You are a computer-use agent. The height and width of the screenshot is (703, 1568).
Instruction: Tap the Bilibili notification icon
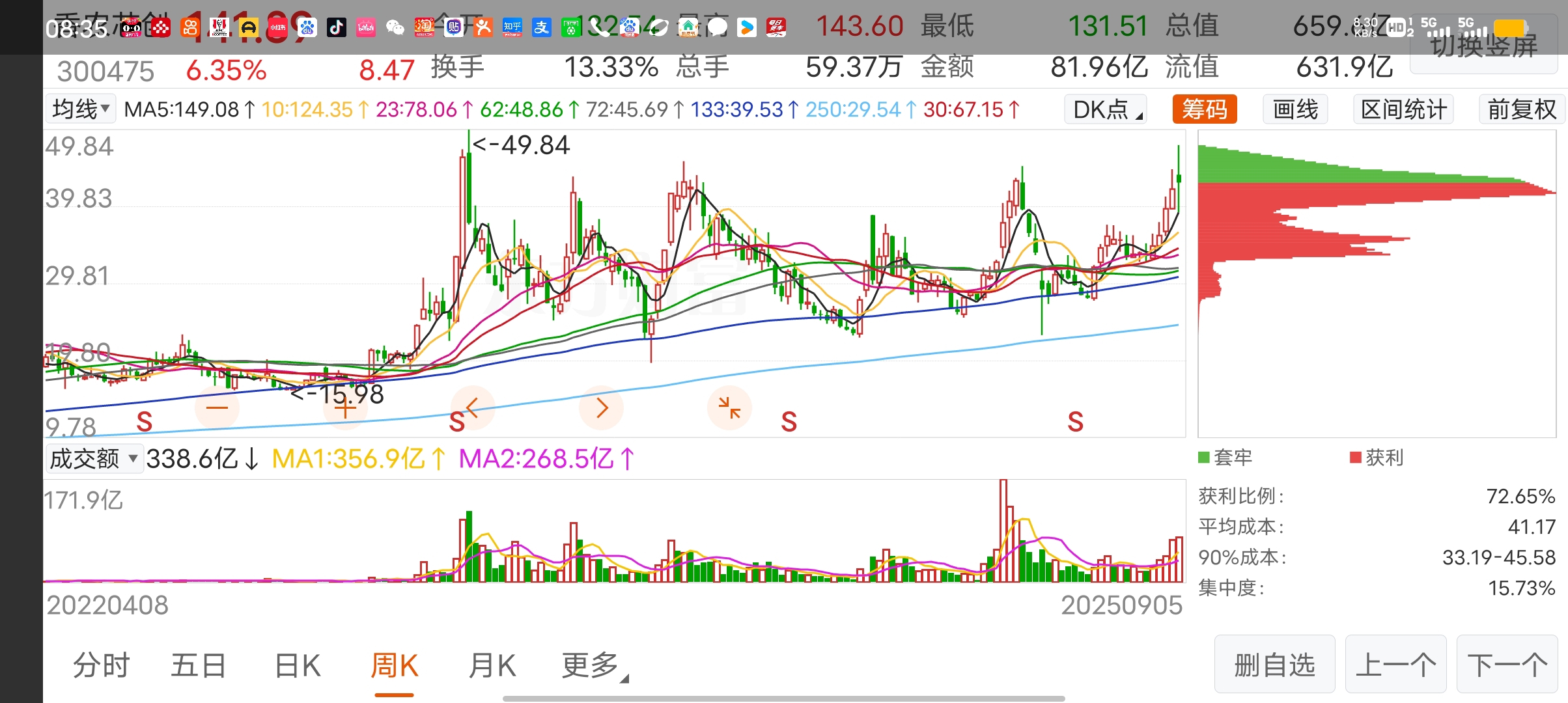366,27
